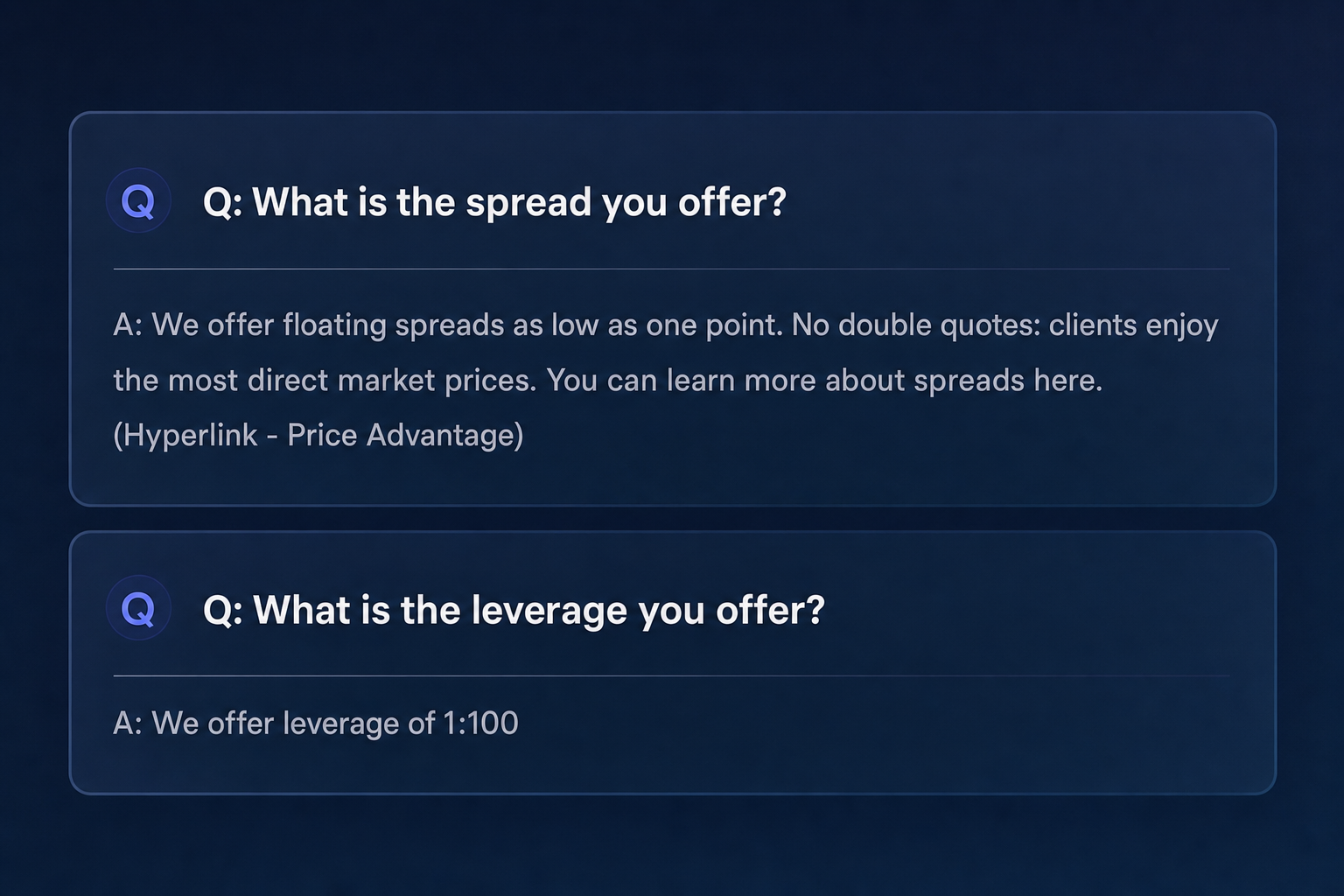The height and width of the screenshot is (896, 1344).
Task: Click the divider under the spread question
Action: [671, 269]
